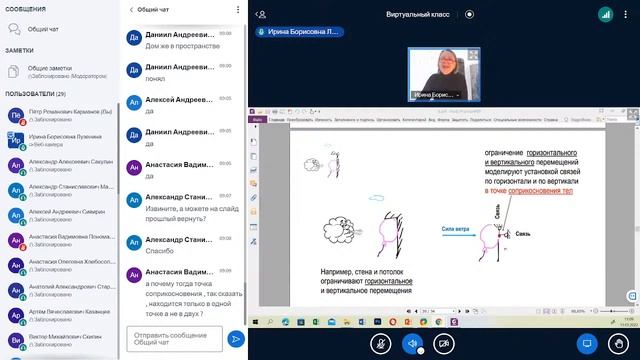Click avatar of Петр Романович

(16, 116)
